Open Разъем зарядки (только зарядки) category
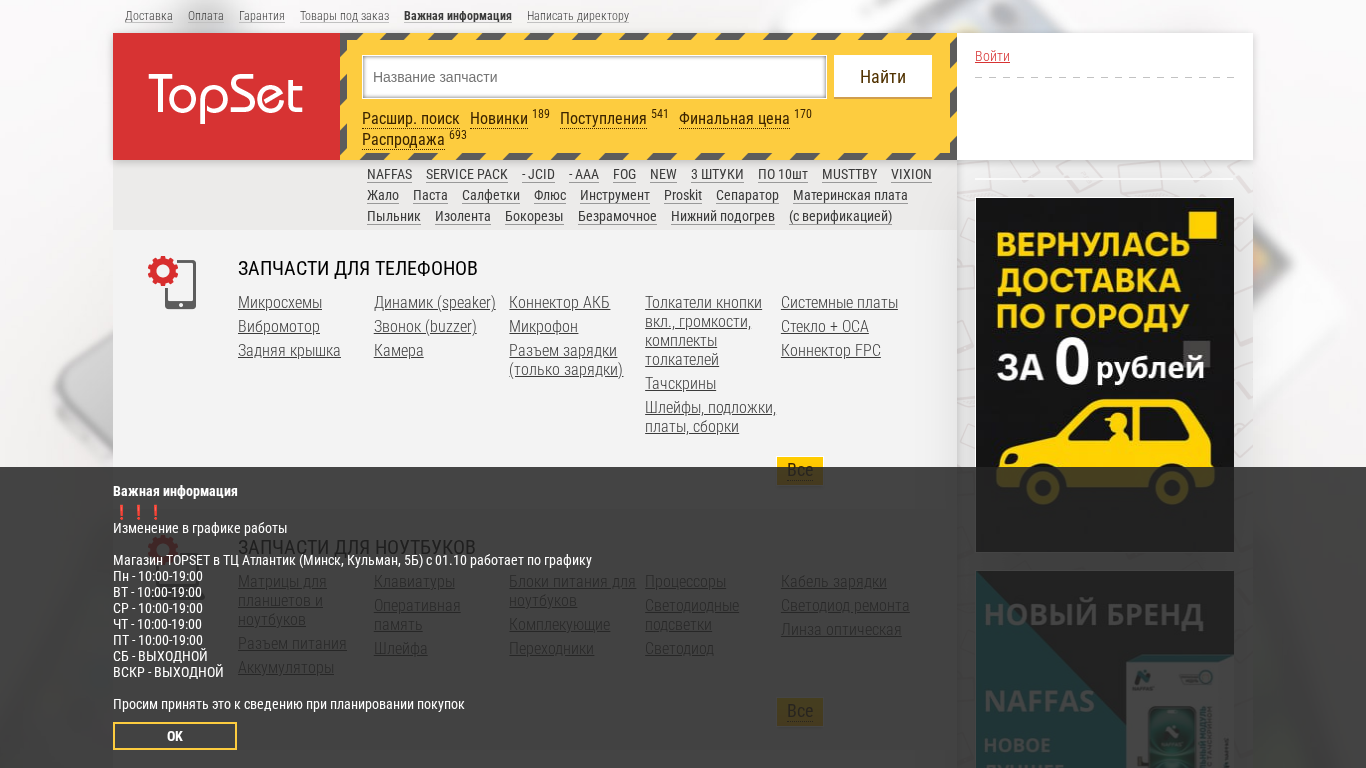Screen dimensions: 1366x768 click(566, 360)
